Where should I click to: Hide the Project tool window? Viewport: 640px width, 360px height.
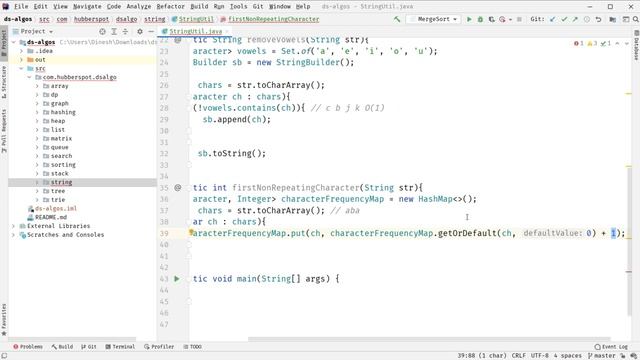click(x=151, y=31)
